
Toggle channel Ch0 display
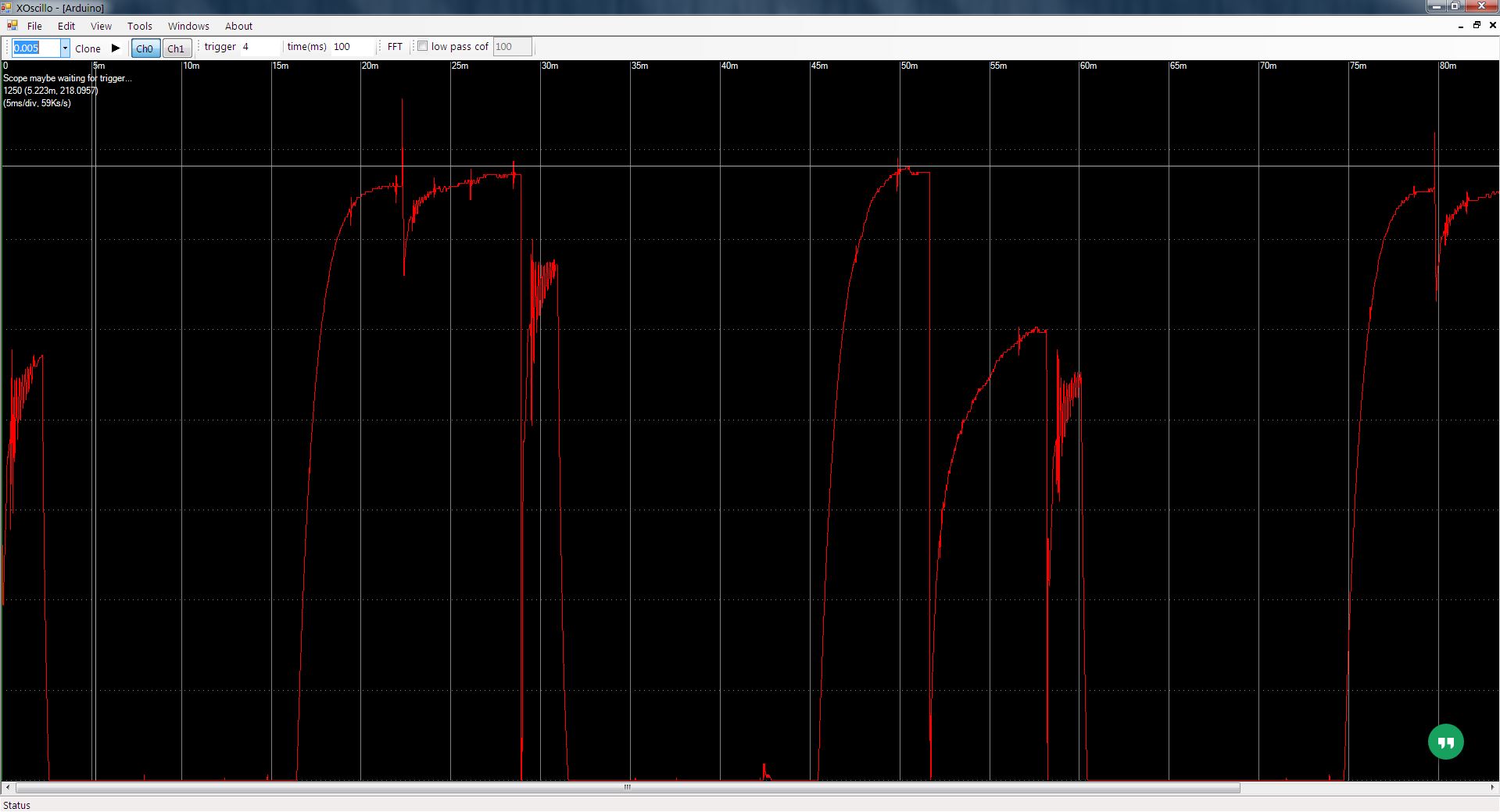[x=145, y=48]
